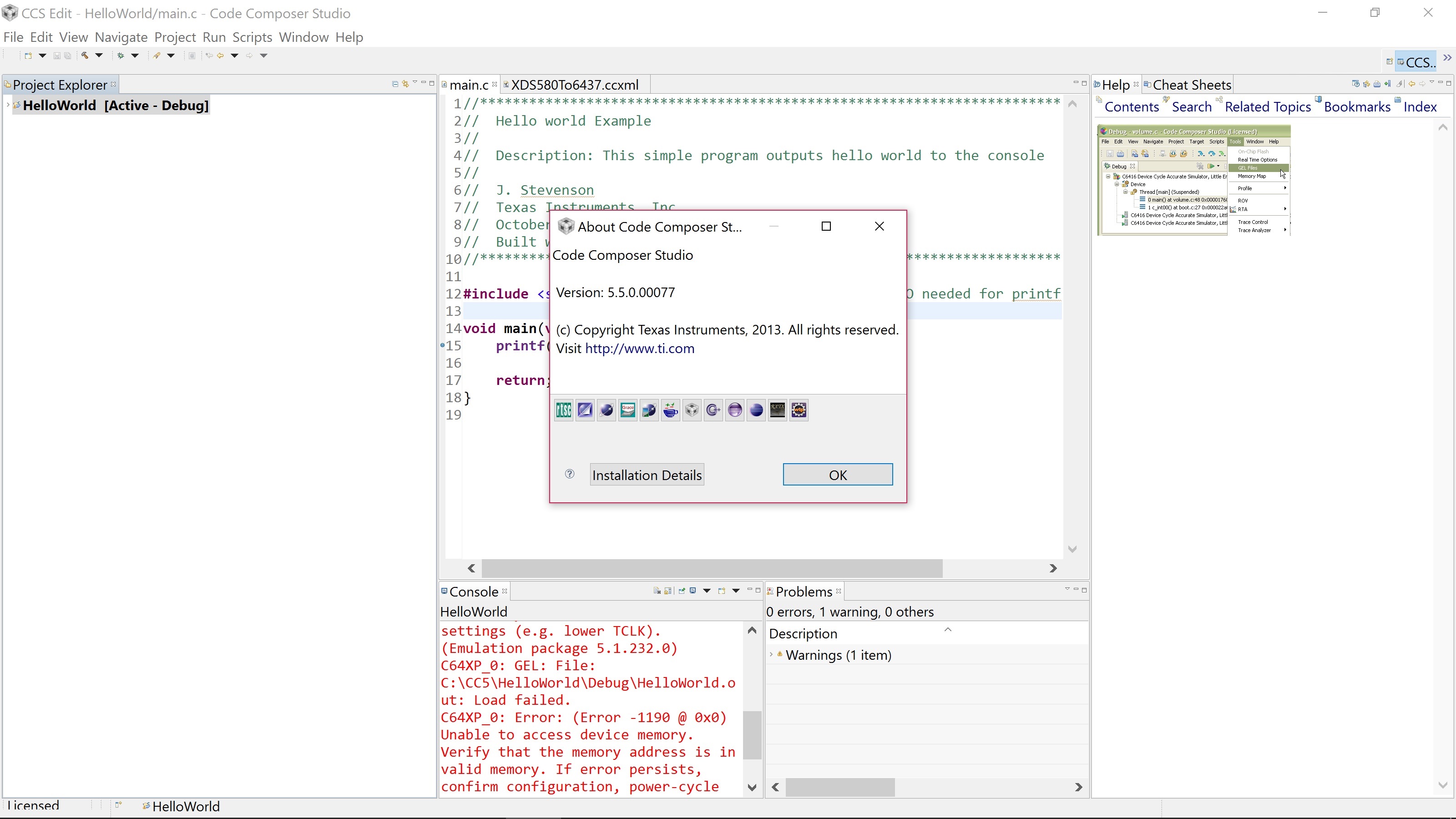This screenshot has width=1456, height=819.
Task: Click Display Selected Console monitor icon
Action: pos(693,591)
